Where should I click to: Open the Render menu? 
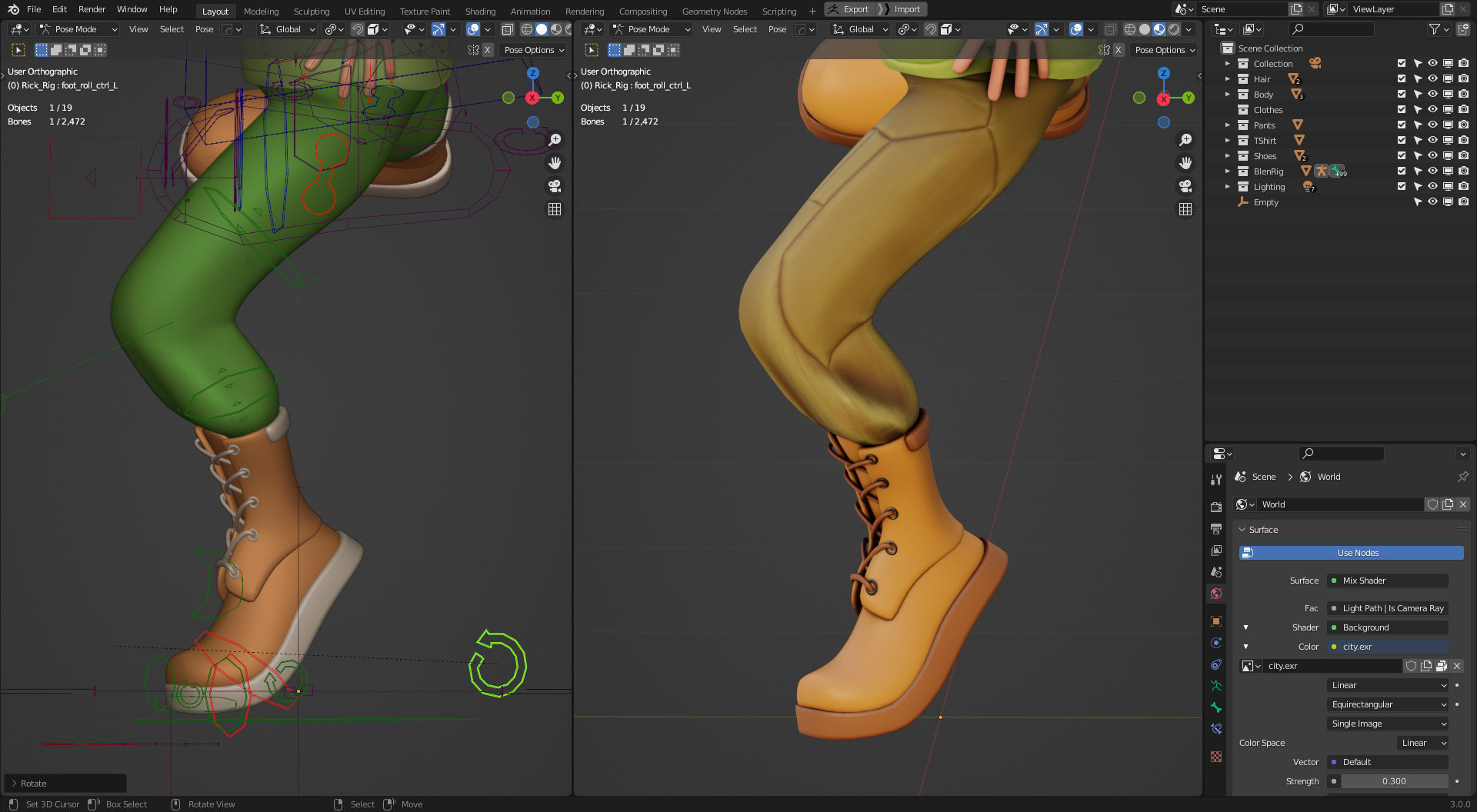[x=92, y=9]
